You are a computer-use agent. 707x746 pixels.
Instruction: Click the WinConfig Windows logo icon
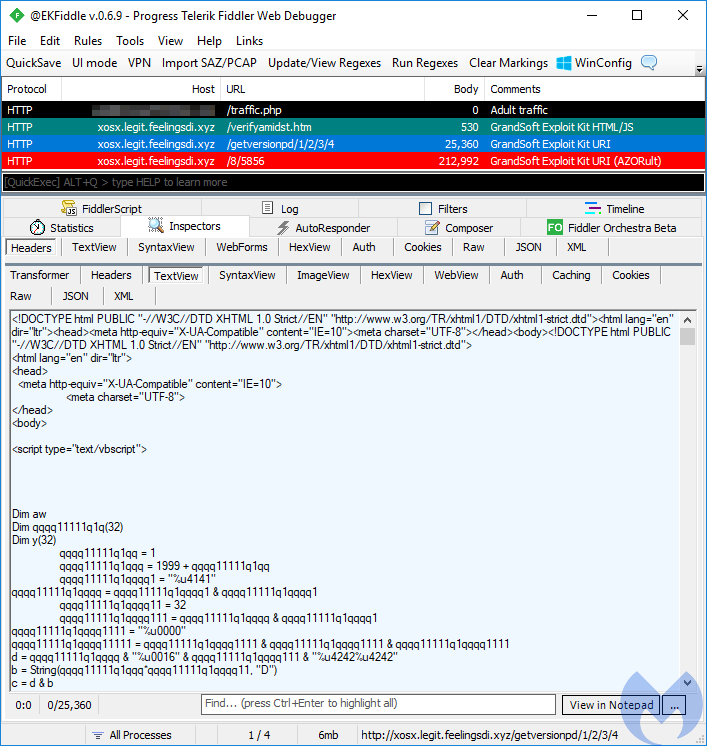(x=564, y=63)
